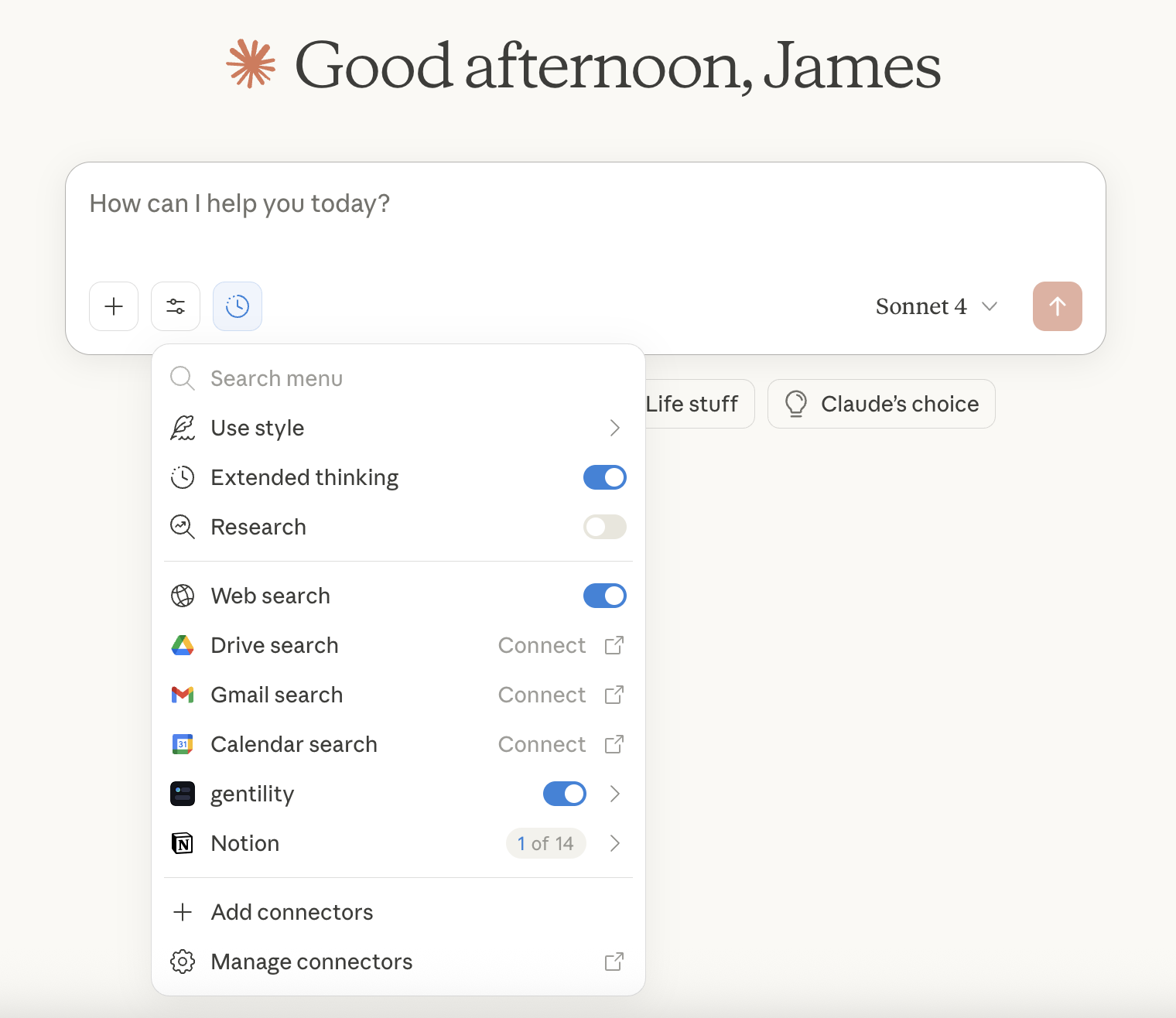Switch off the gentility connector toggle
Viewport: 1176px width, 1018px height.
(564, 794)
